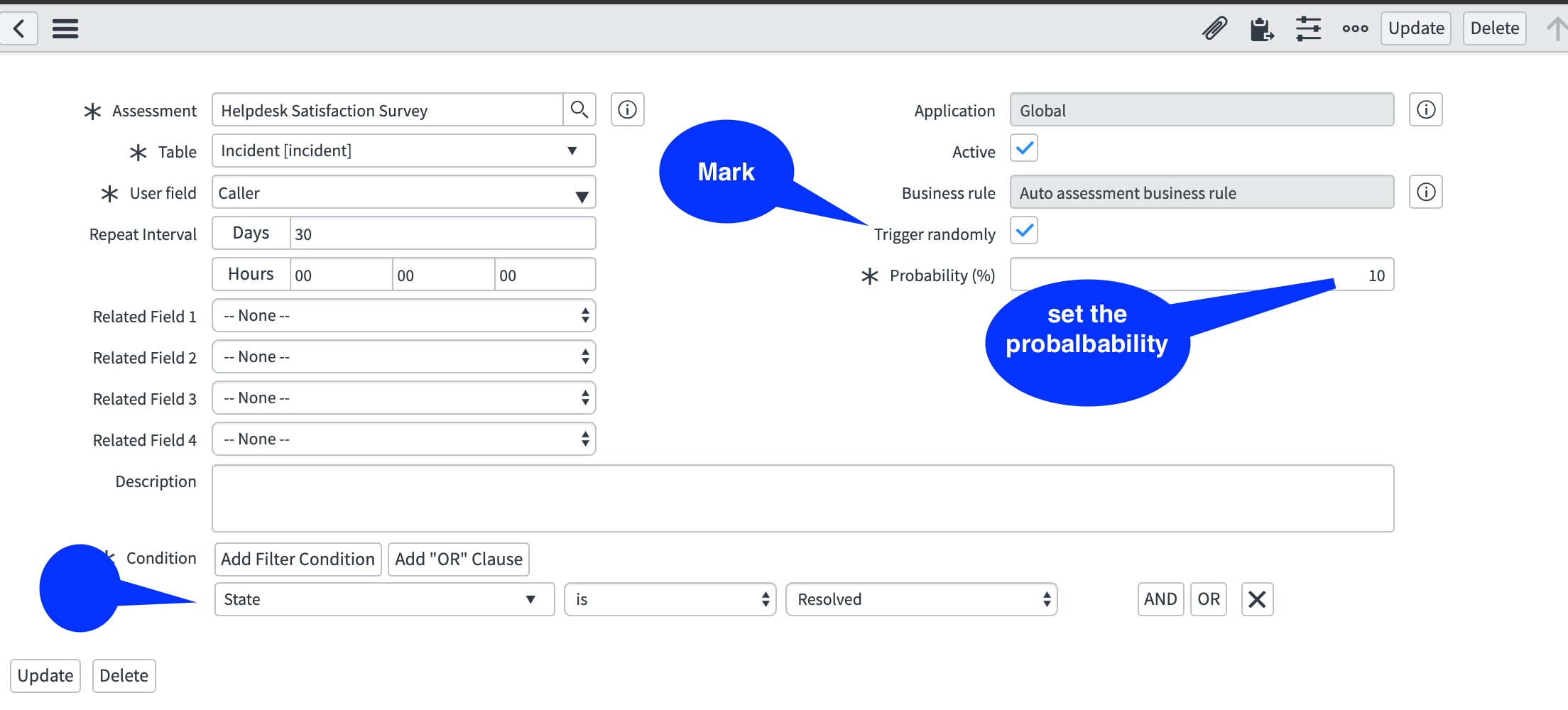The image size is (1568, 710).
Task: Click the AND condition operator
Action: 1160,599
